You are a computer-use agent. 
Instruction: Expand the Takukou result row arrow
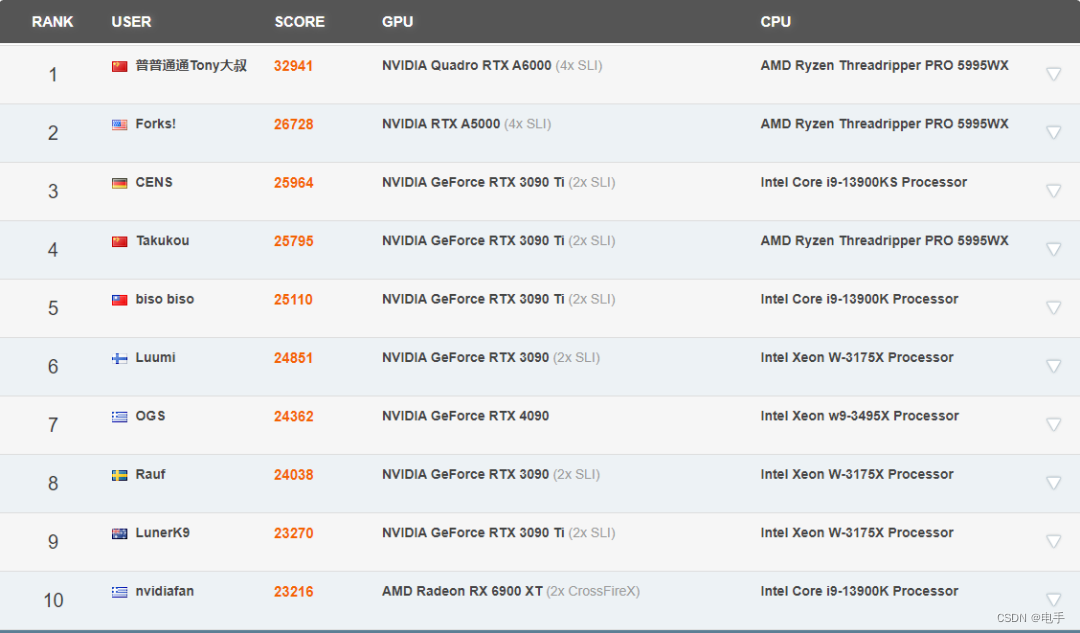[1053, 249]
